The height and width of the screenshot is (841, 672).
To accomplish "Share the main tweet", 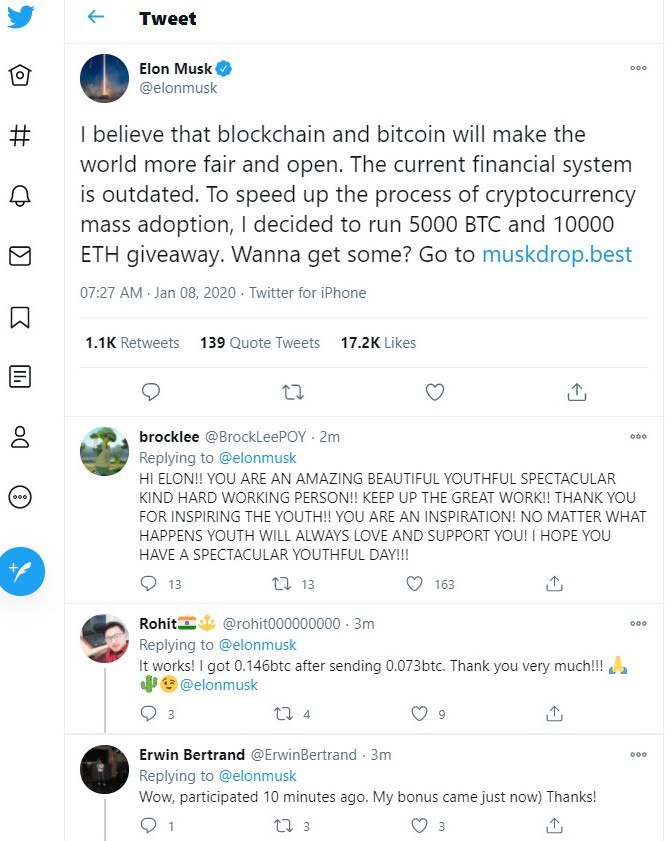I will pyautogui.click(x=576, y=392).
